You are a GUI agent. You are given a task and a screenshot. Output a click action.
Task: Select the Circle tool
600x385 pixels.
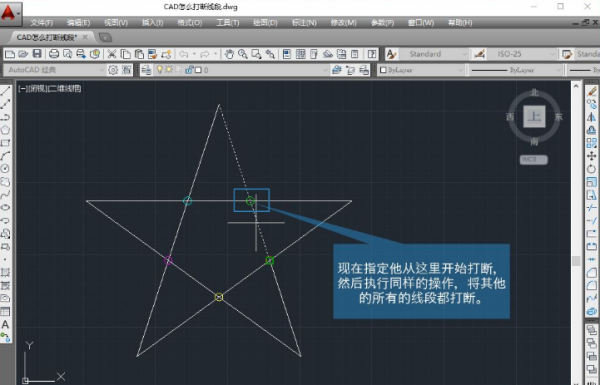[x=5, y=168]
